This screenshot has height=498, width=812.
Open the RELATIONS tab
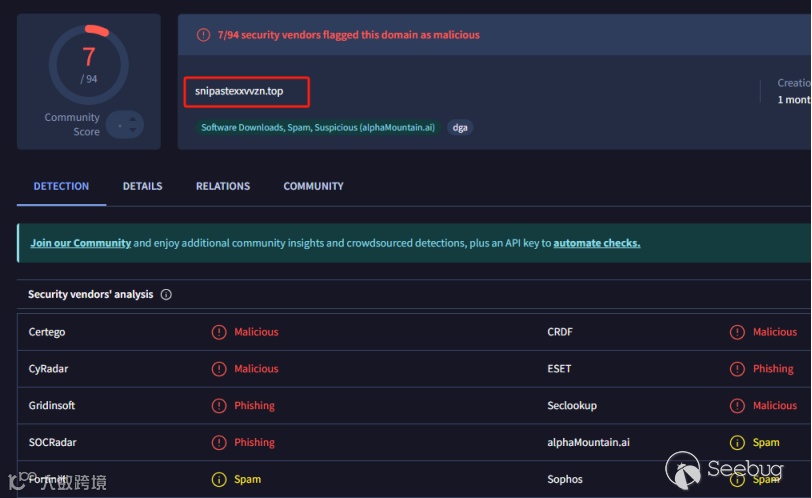tap(223, 186)
